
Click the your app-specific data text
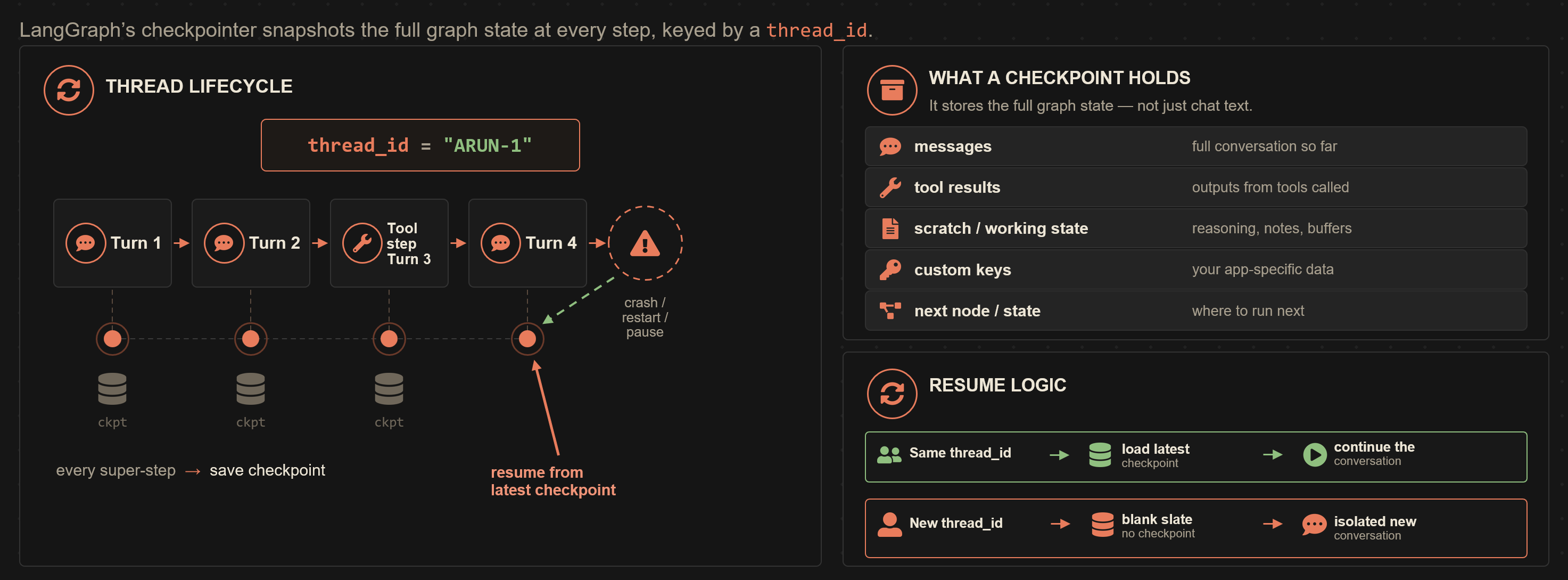coord(1262,270)
